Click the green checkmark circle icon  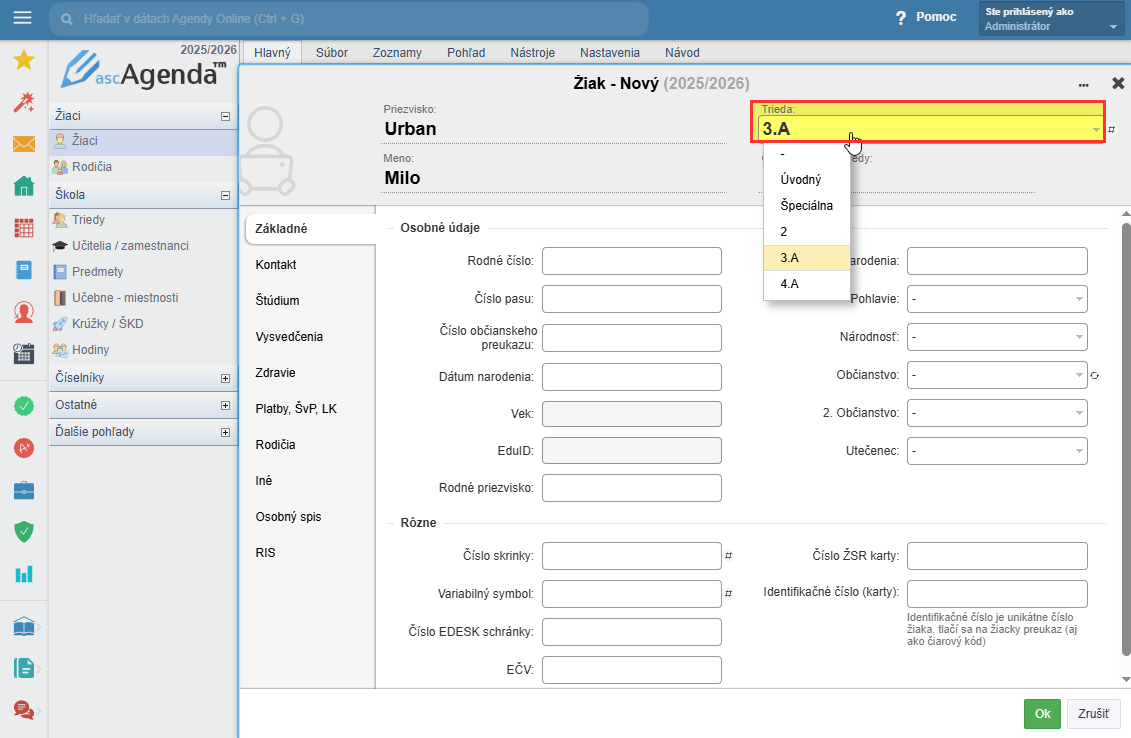pyautogui.click(x=23, y=406)
